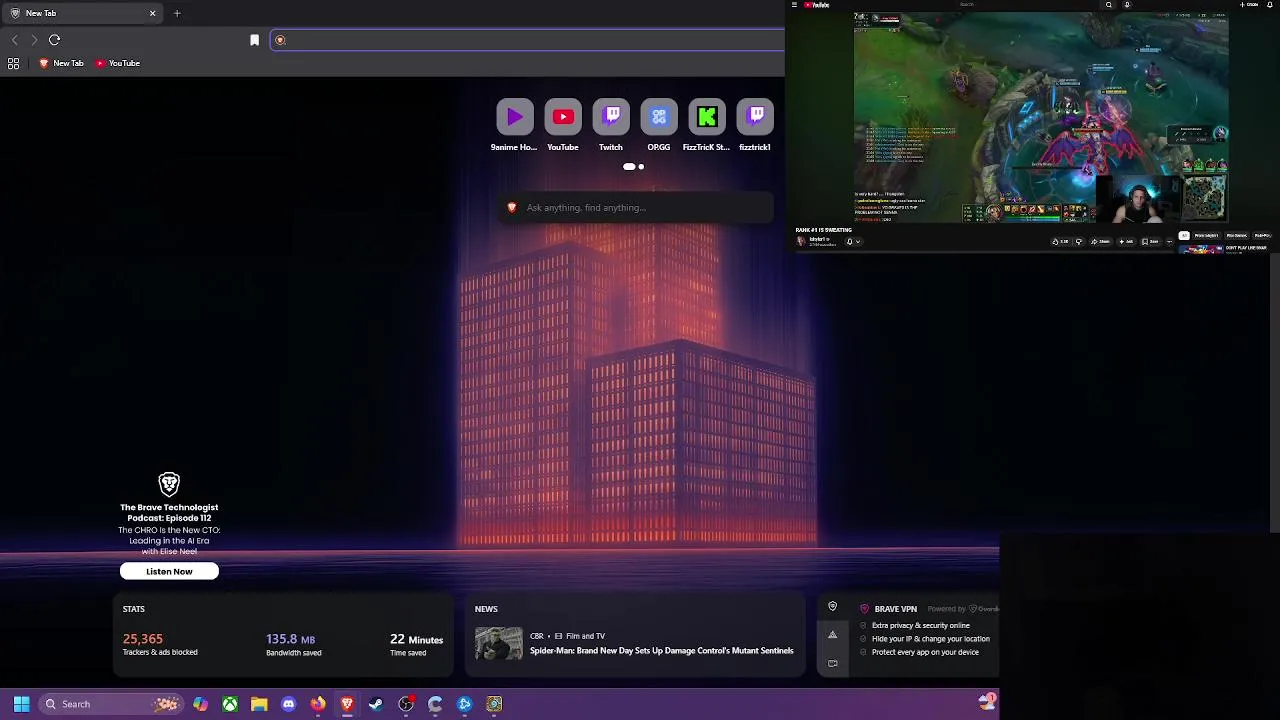The image size is (1280, 720).
Task: Click the bookmark icon beside address bar
Action: click(254, 40)
